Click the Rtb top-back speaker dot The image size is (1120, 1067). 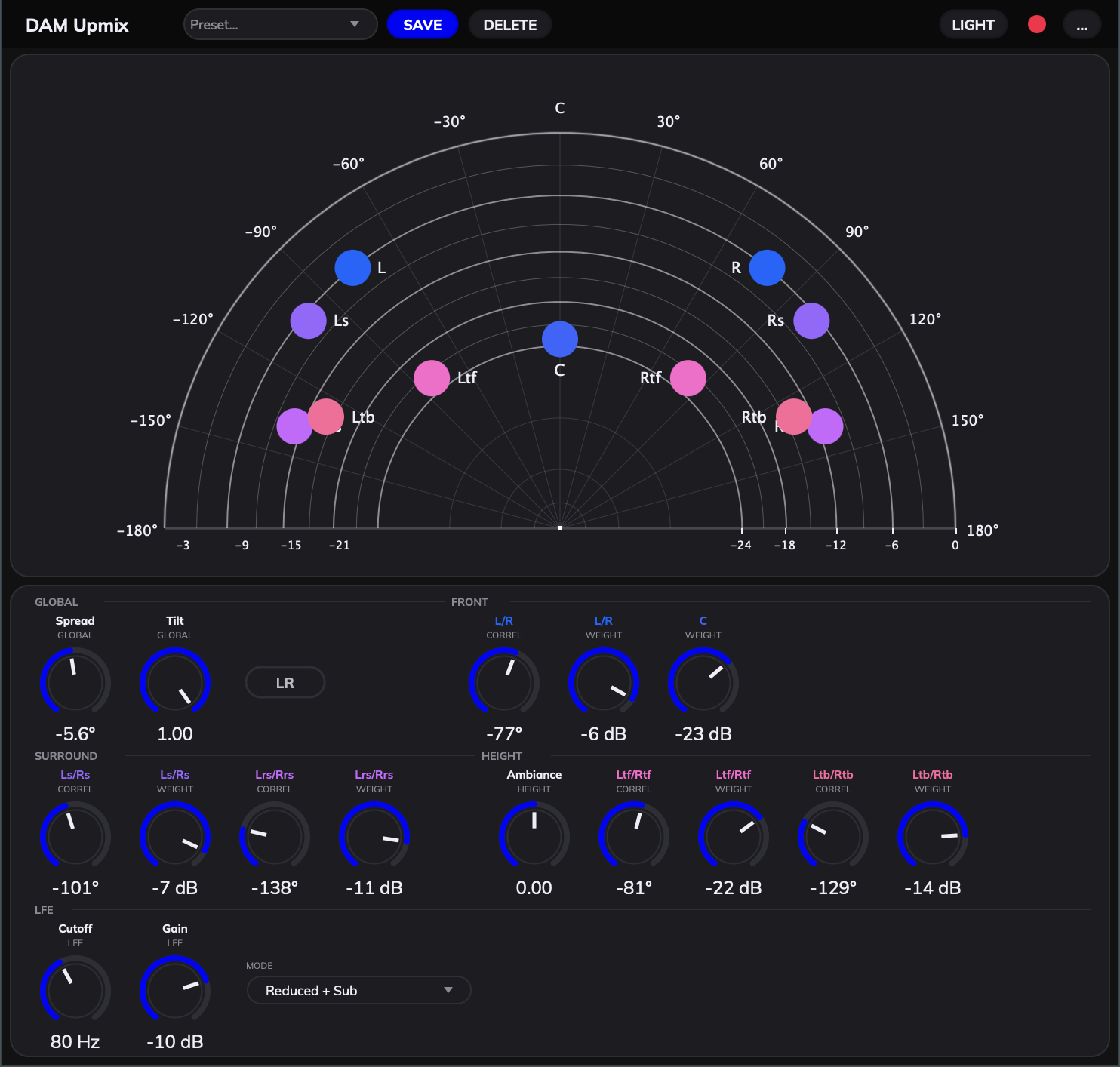point(794,417)
